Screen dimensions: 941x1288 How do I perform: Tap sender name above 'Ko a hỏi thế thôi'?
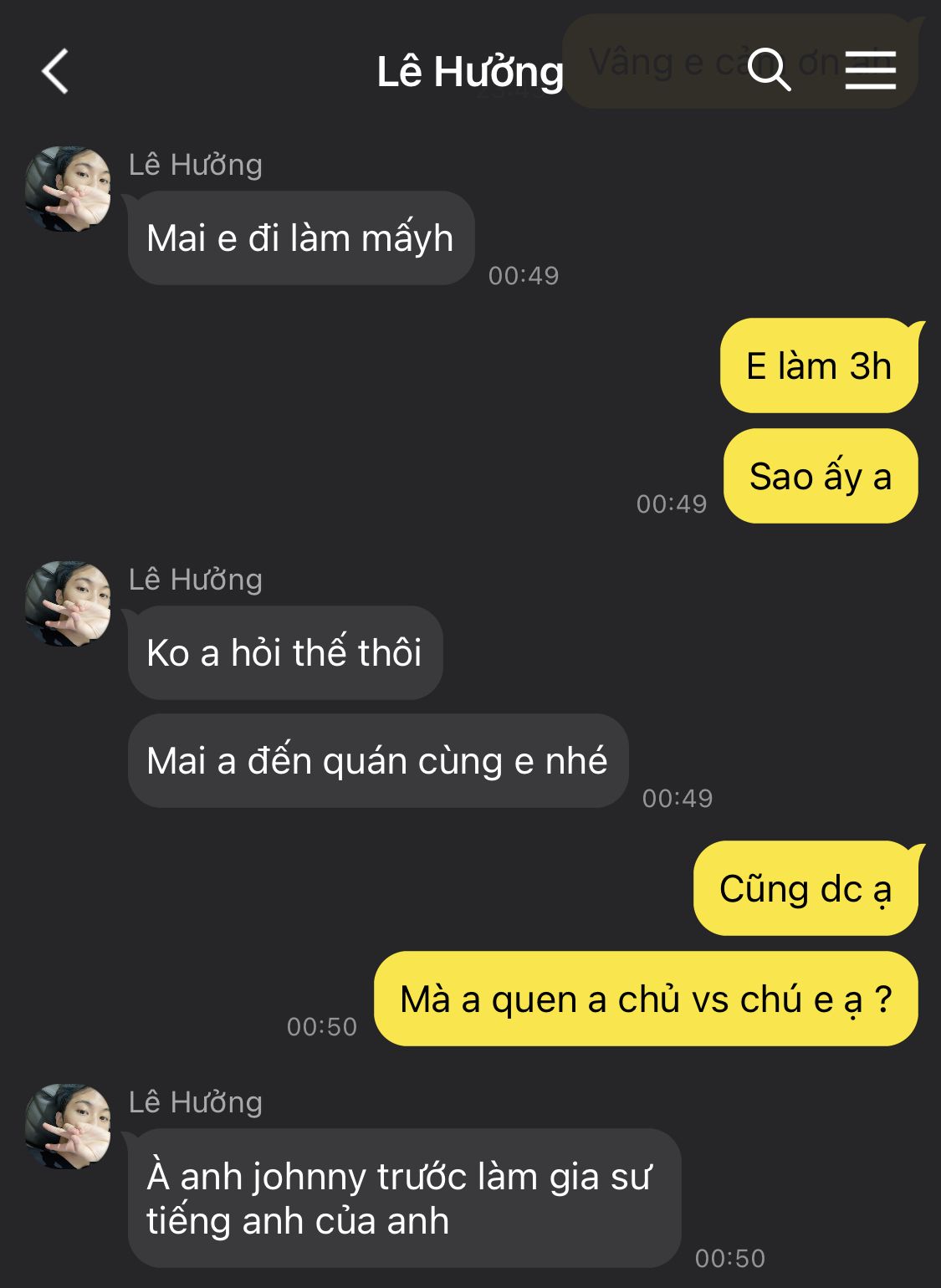pos(196,580)
